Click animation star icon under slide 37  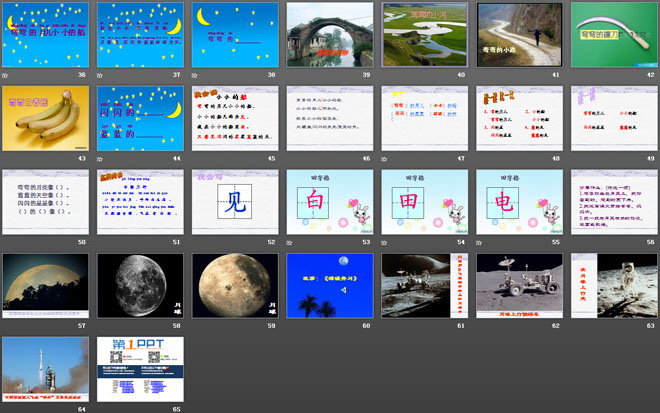point(102,75)
